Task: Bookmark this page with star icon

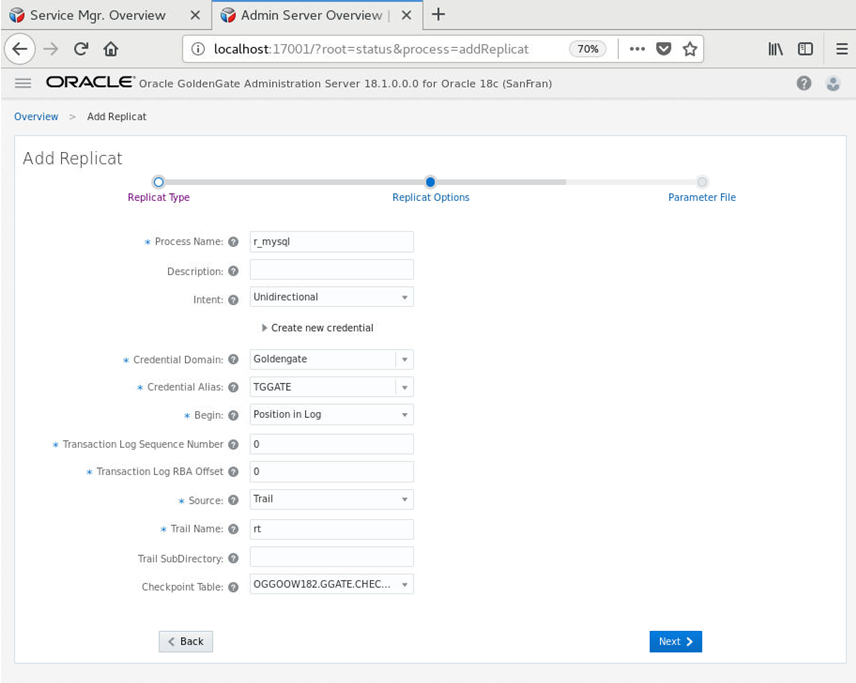Action: [x=690, y=49]
